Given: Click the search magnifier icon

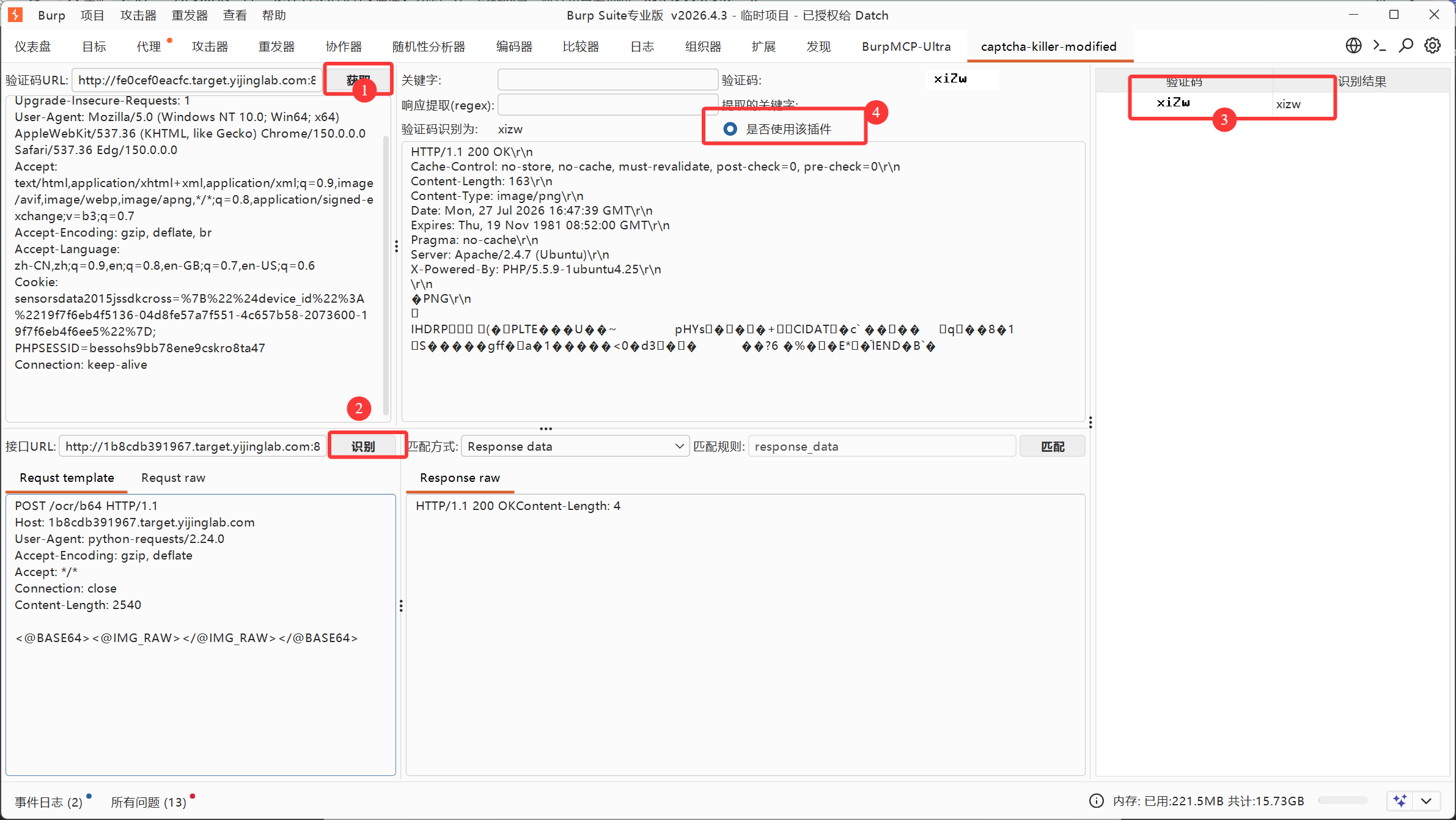Looking at the screenshot, I should point(1406,46).
